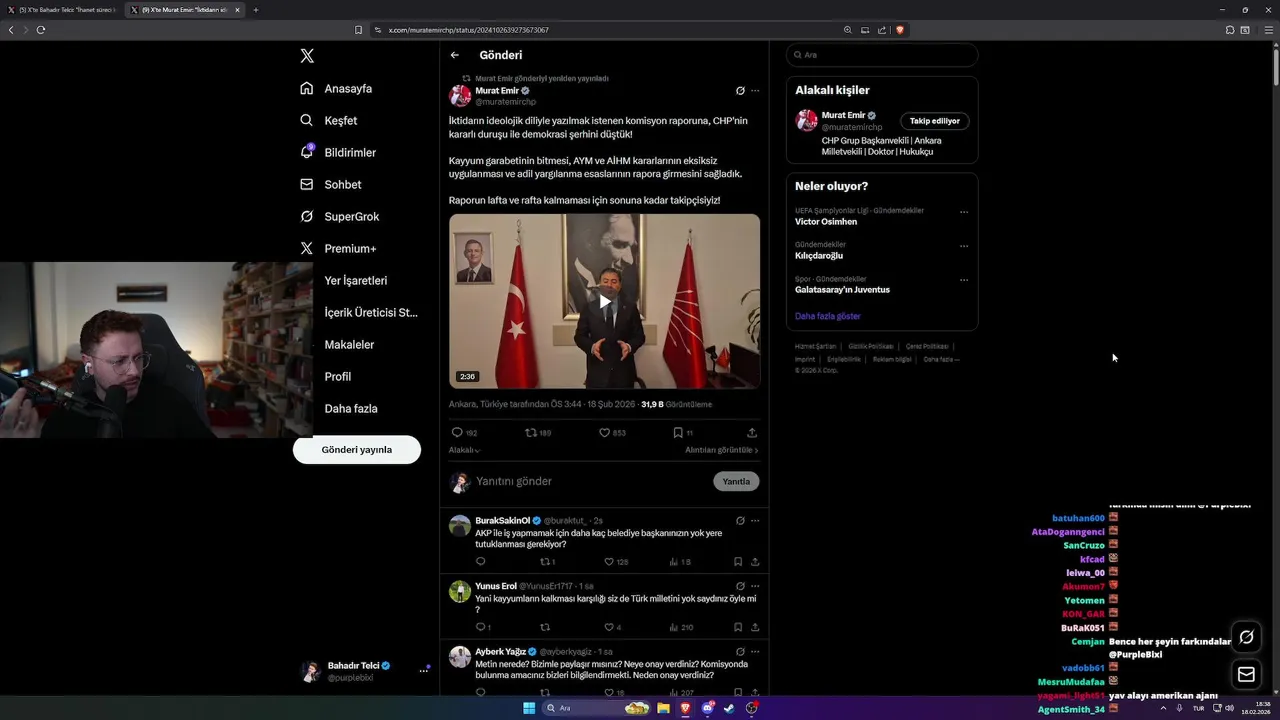Open more options on Yunus Erol's reply
This screenshot has width=1280, height=720.
tap(755, 586)
